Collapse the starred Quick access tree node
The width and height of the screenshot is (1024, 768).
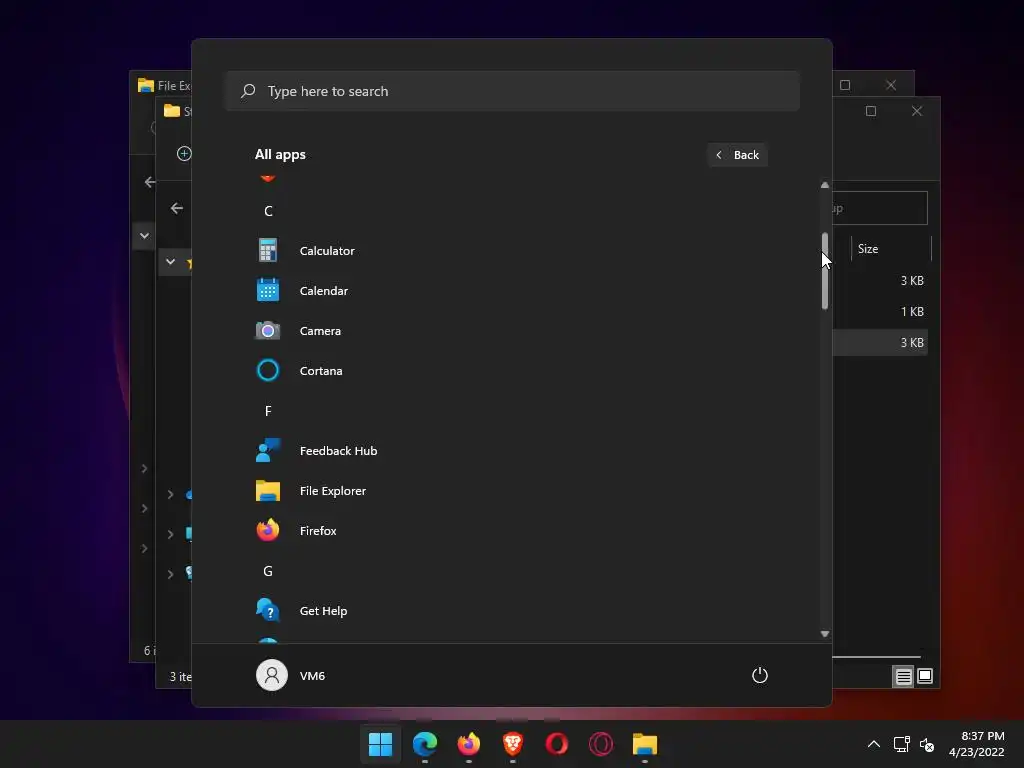pyautogui.click(x=170, y=262)
